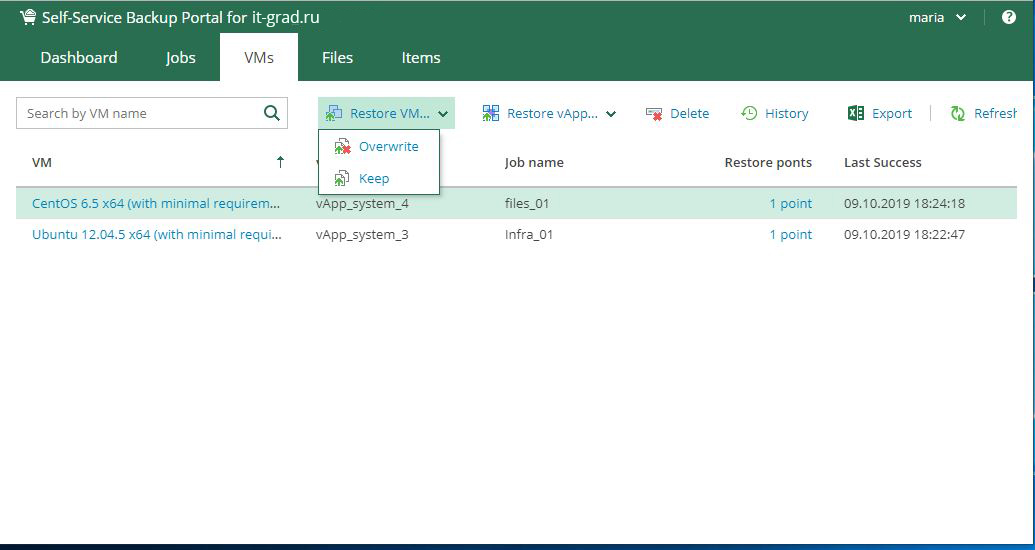Open the maria user account dropdown
Image resolution: width=1035 pixels, height=550 pixels.
click(937, 17)
